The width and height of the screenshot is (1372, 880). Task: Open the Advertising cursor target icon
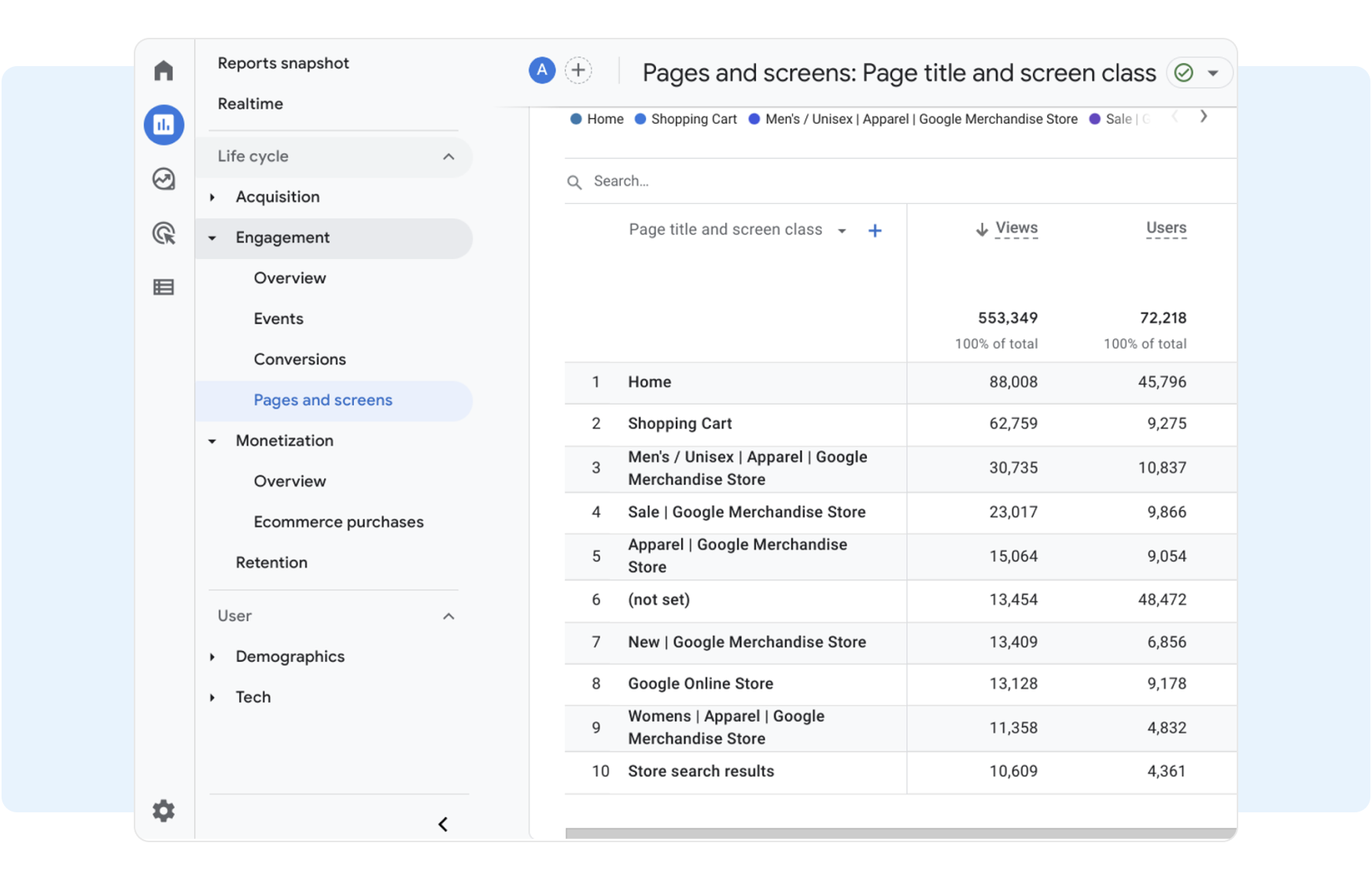164,234
